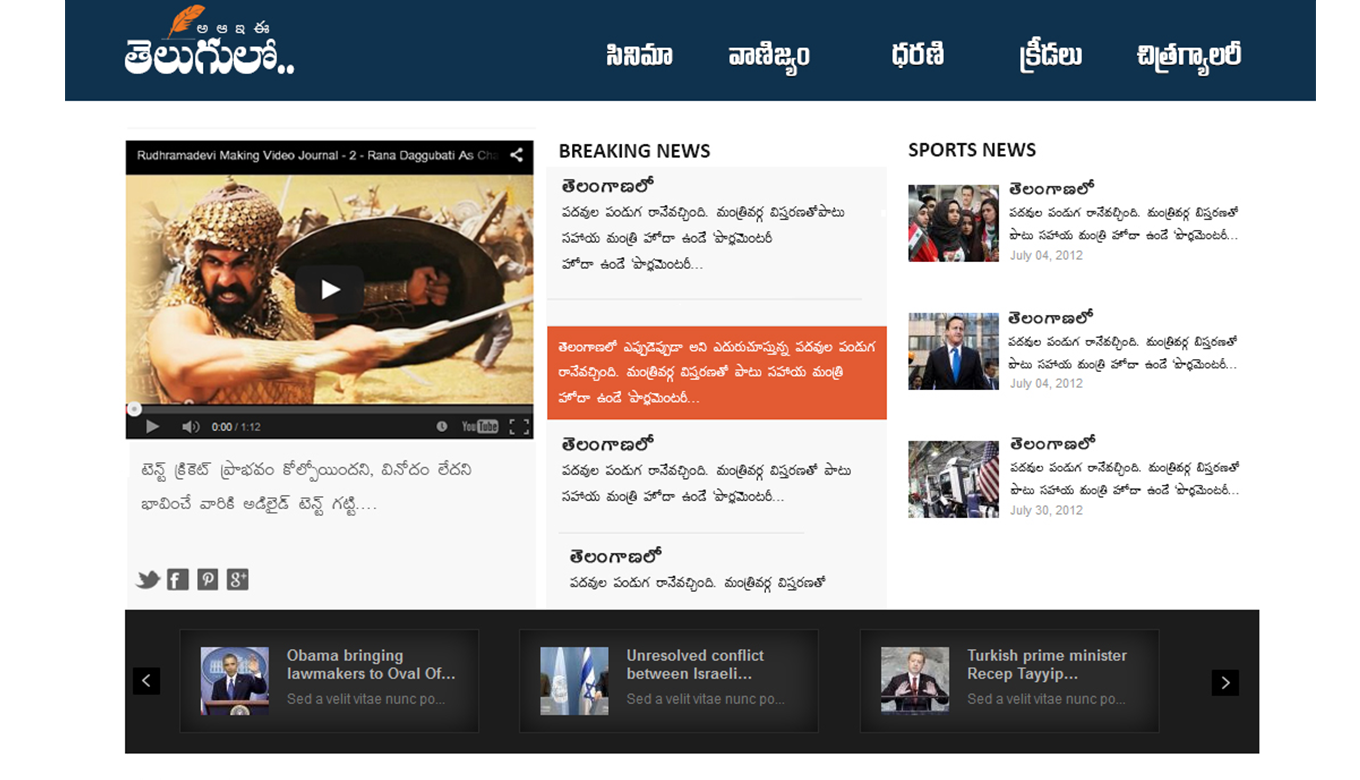Click the Facebook share icon

click(x=178, y=580)
